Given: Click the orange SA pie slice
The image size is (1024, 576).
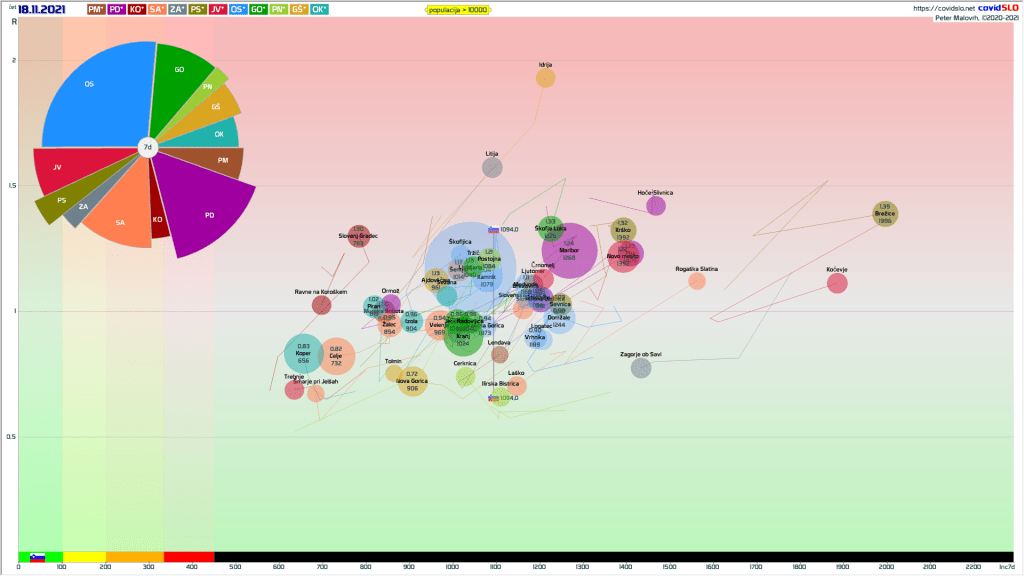Looking at the screenshot, I should pyautogui.click(x=120, y=220).
